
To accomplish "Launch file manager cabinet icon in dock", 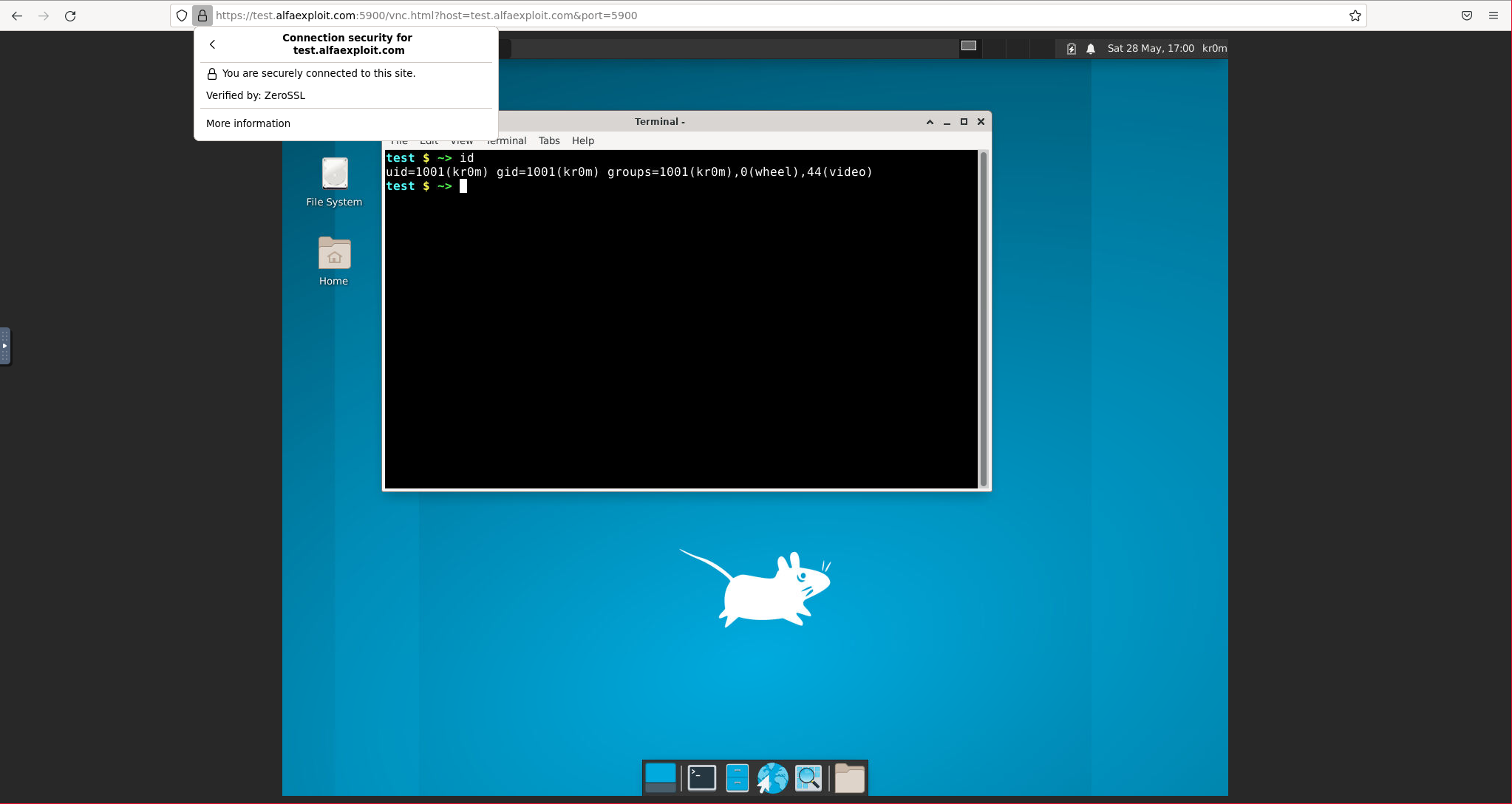I will pos(737,777).
